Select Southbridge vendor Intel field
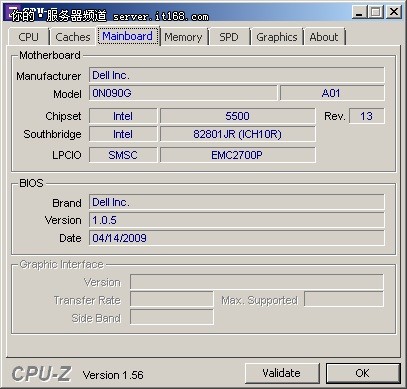The width and height of the screenshot is (407, 389). [x=123, y=134]
